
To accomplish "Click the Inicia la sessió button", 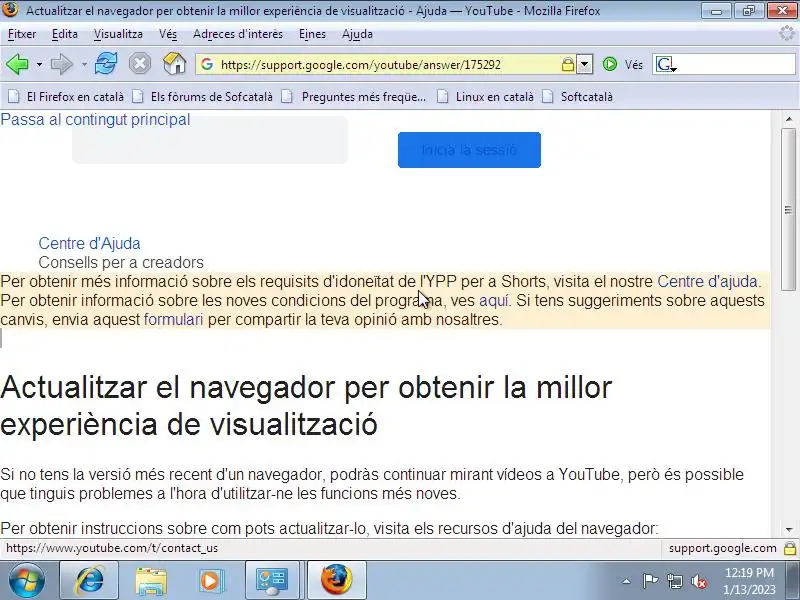I will pos(469,150).
